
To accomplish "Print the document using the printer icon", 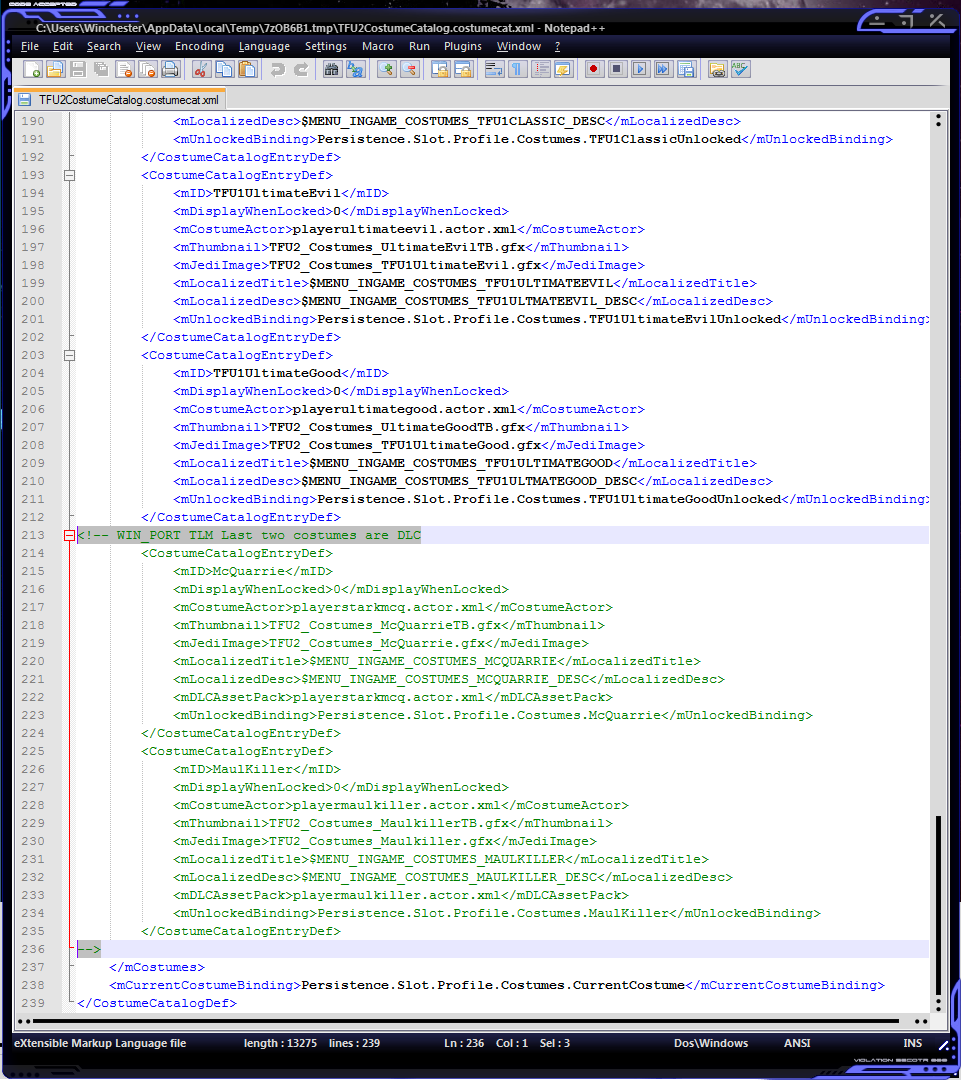I will [x=170, y=69].
